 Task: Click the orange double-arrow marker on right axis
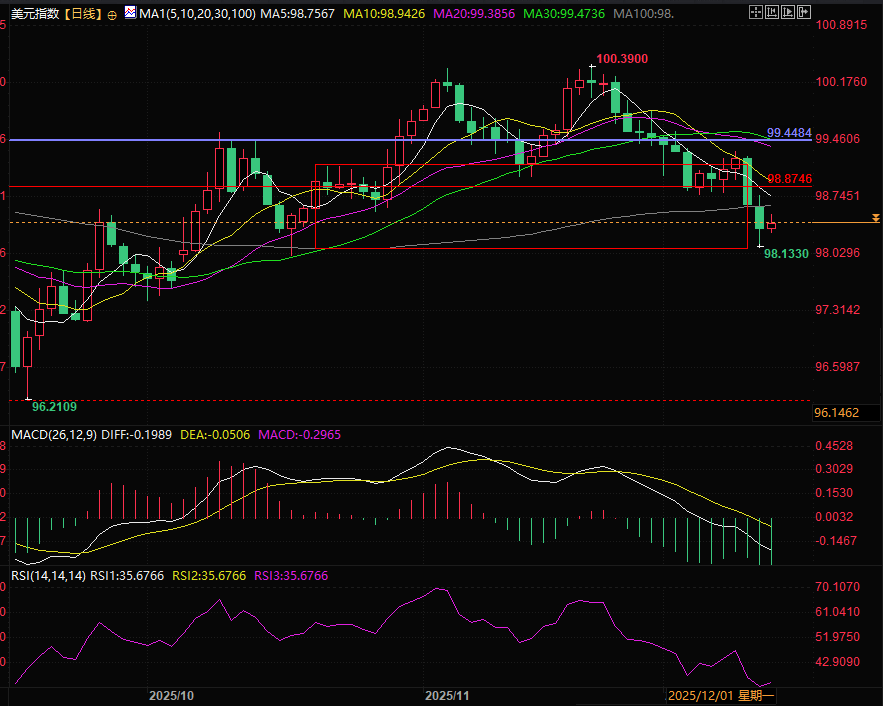(x=875, y=217)
